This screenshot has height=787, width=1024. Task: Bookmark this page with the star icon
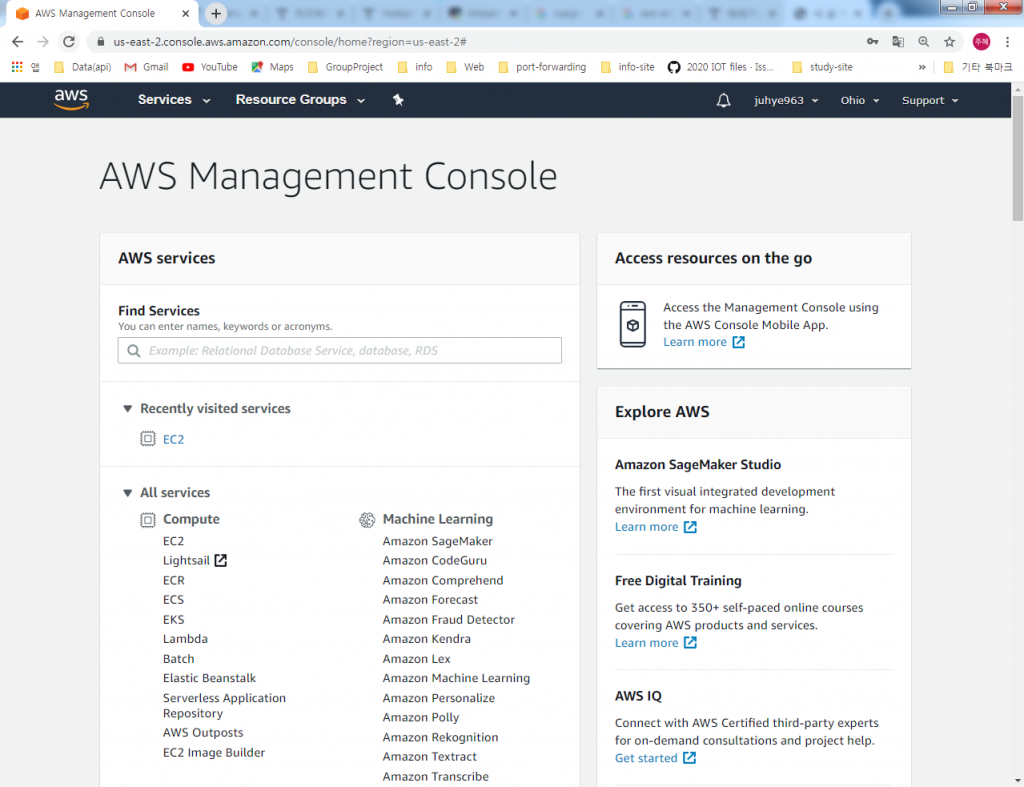(949, 42)
